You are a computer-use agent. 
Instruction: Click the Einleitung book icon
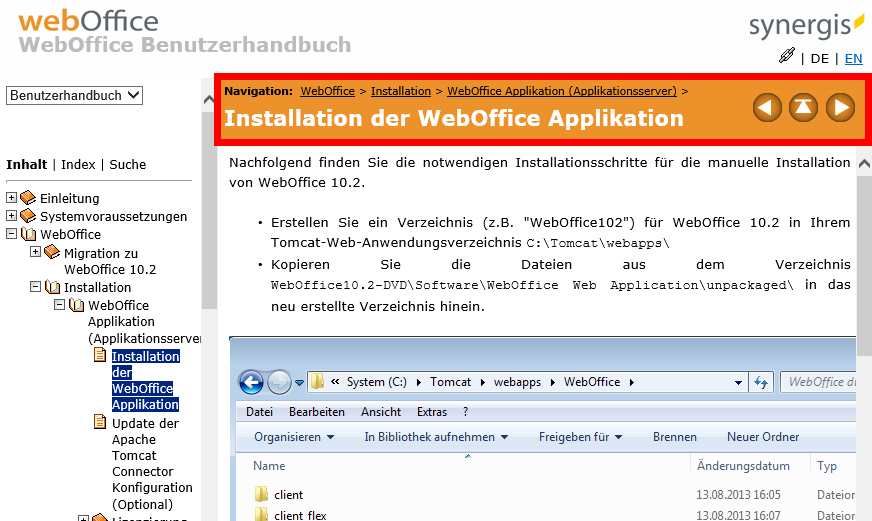point(28,198)
